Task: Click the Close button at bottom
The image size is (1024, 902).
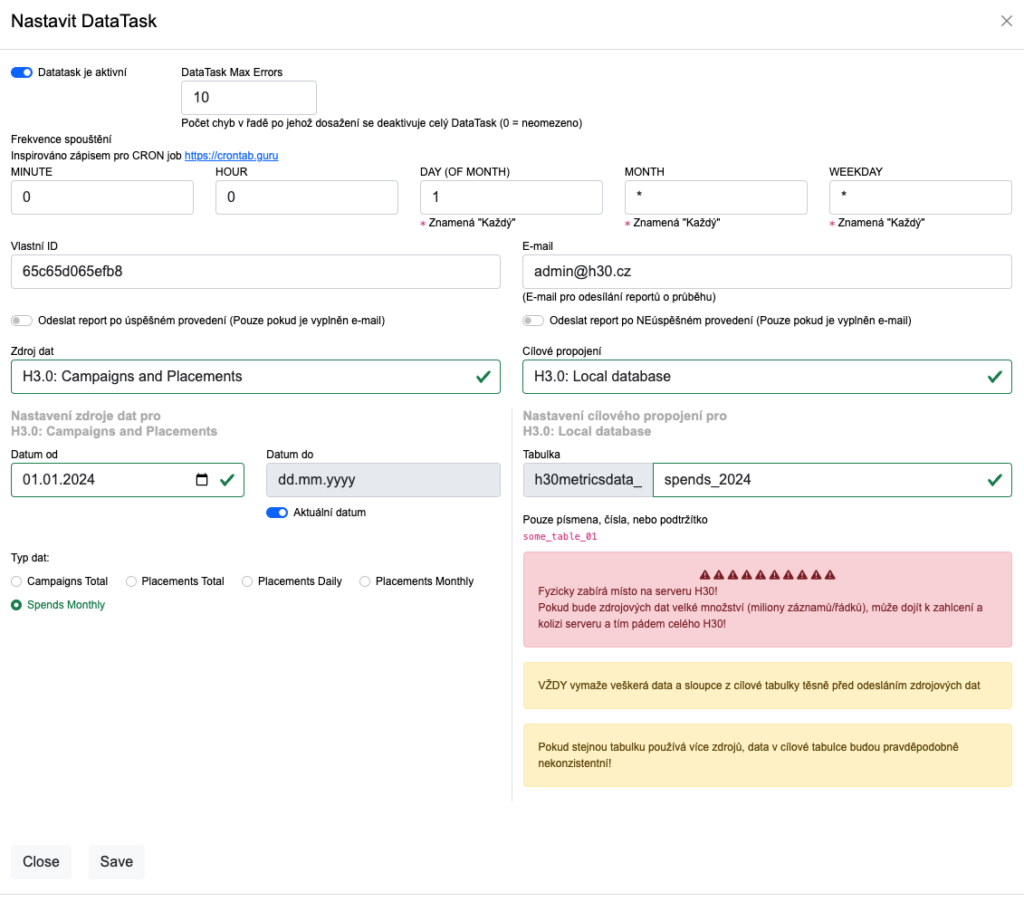Action: pos(41,862)
